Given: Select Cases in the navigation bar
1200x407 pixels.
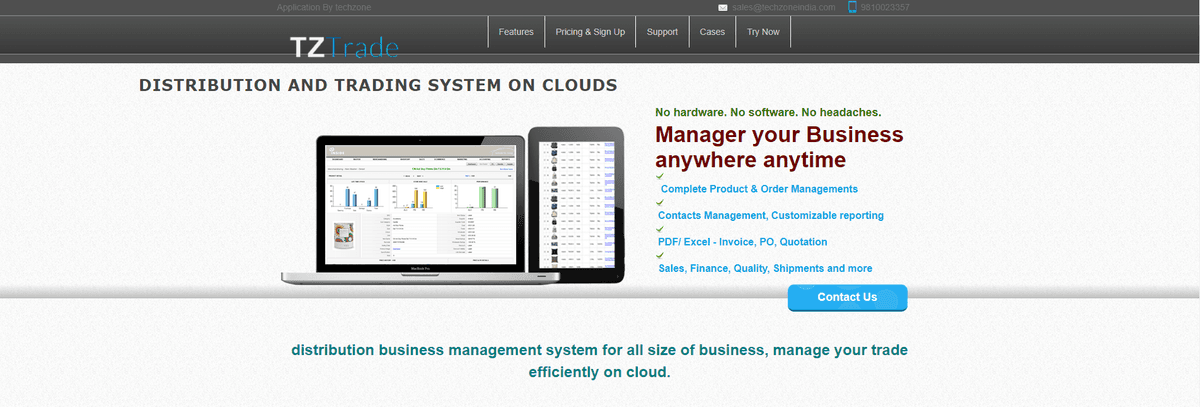Looking at the screenshot, I should click(712, 32).
